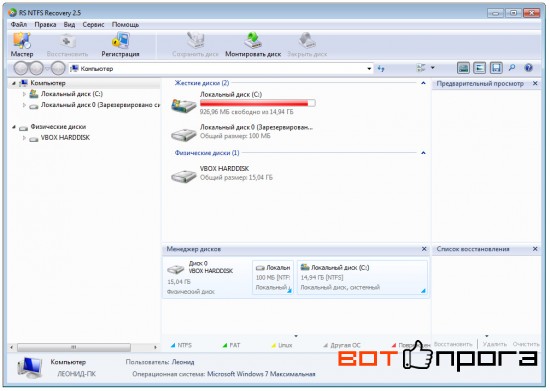
Task: Select Локальный диск 0 in tree
Action: 100,105
